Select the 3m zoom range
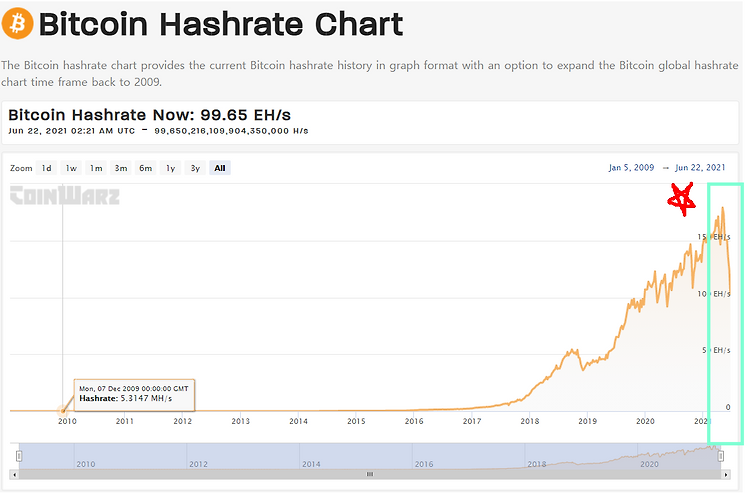This screenshot has width=750, height=493. pos(121,168)
